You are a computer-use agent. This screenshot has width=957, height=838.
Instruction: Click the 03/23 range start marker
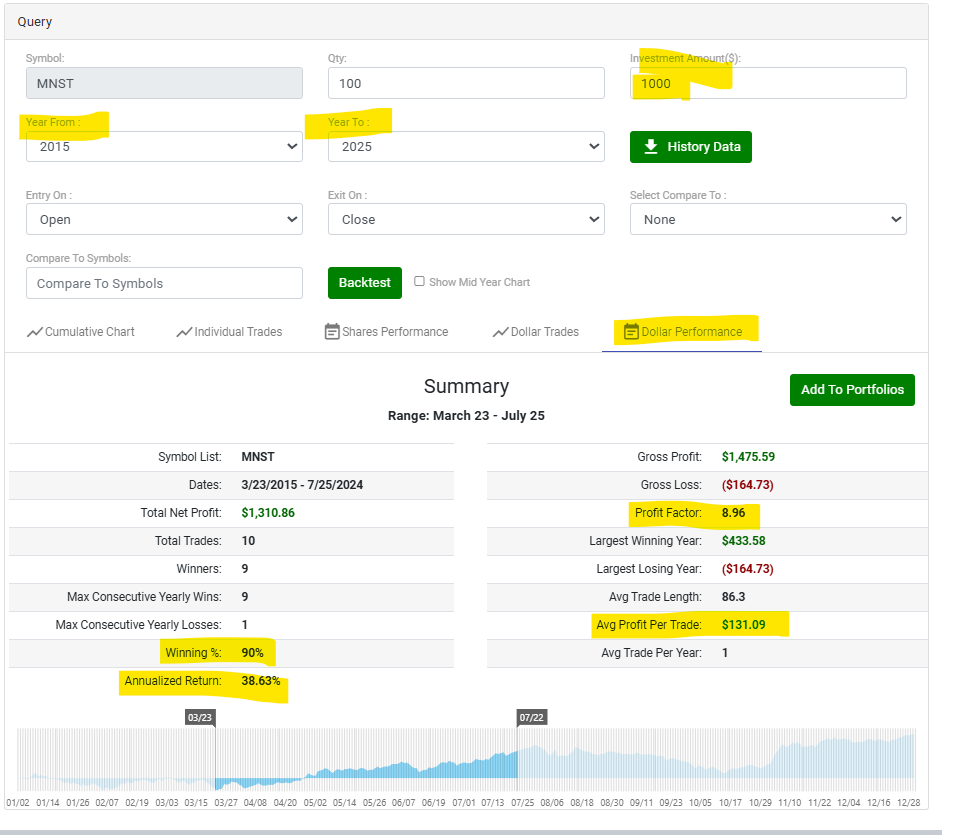pyautogui.click(x=200, y=717)
